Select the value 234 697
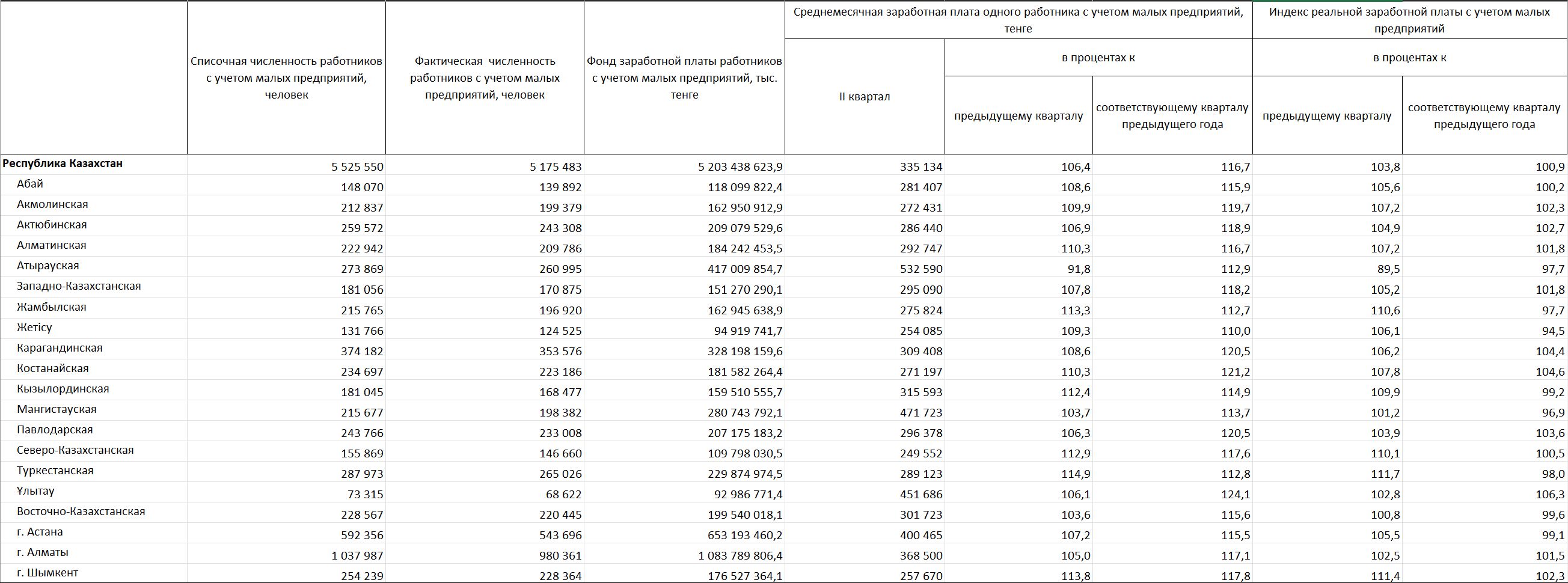Image resolution: width=1568 pixels, height=583 pixels. tap(362, 372)
